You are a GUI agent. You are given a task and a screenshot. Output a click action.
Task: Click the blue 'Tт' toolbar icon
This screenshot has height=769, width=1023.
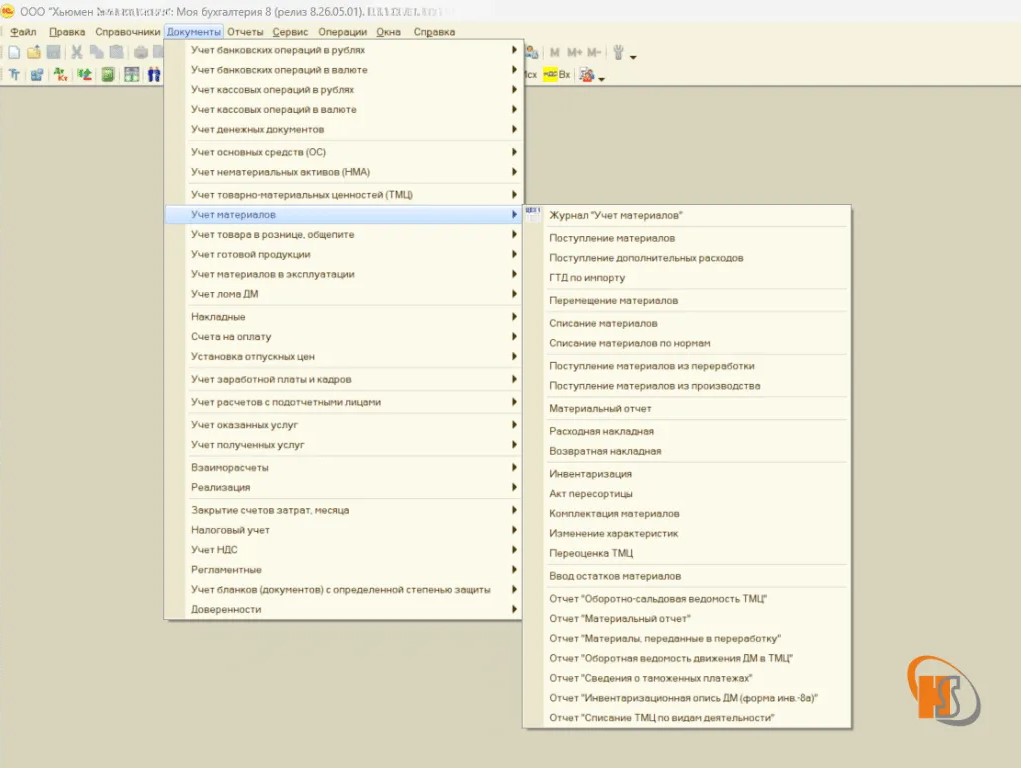(x=14, y=75)
